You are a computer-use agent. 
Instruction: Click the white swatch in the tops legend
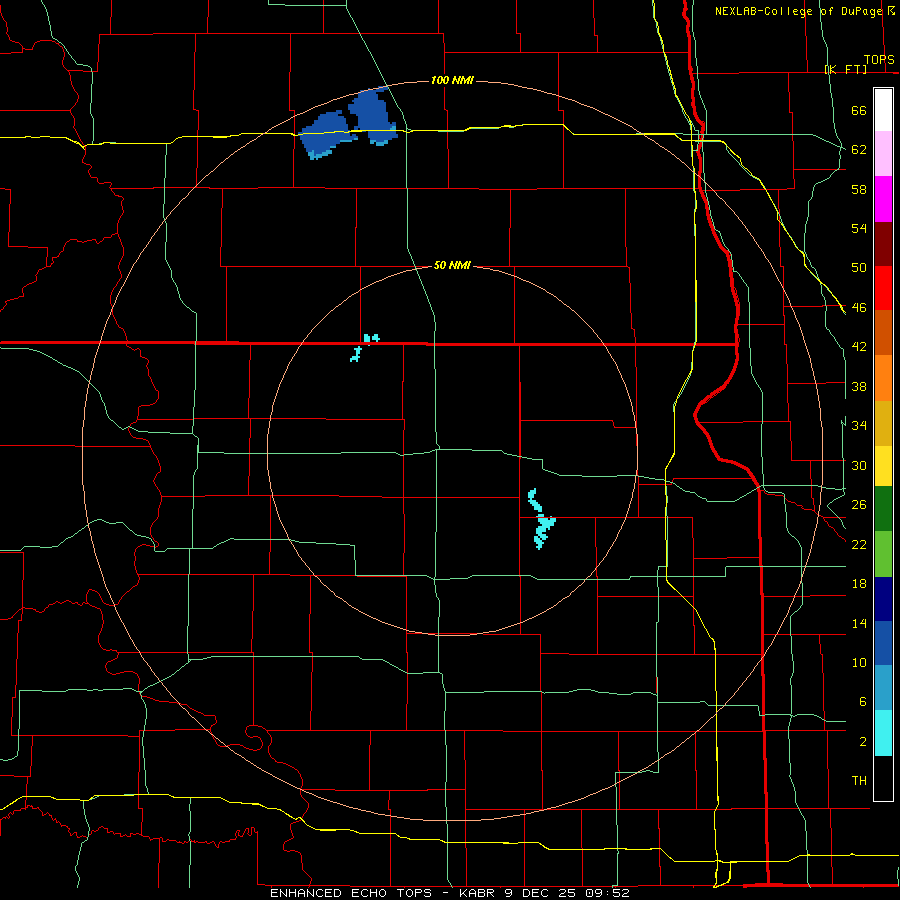coord(883,110)
